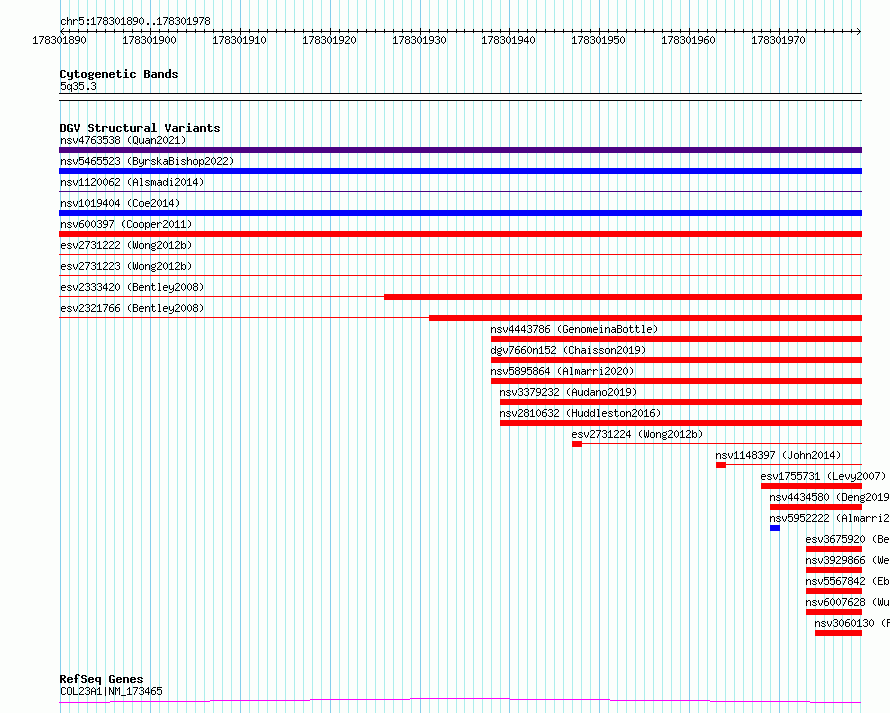This screenshot has width=890, height=713.
Task: Click red bar under esv1755731
Action: (x=812, y=486)
